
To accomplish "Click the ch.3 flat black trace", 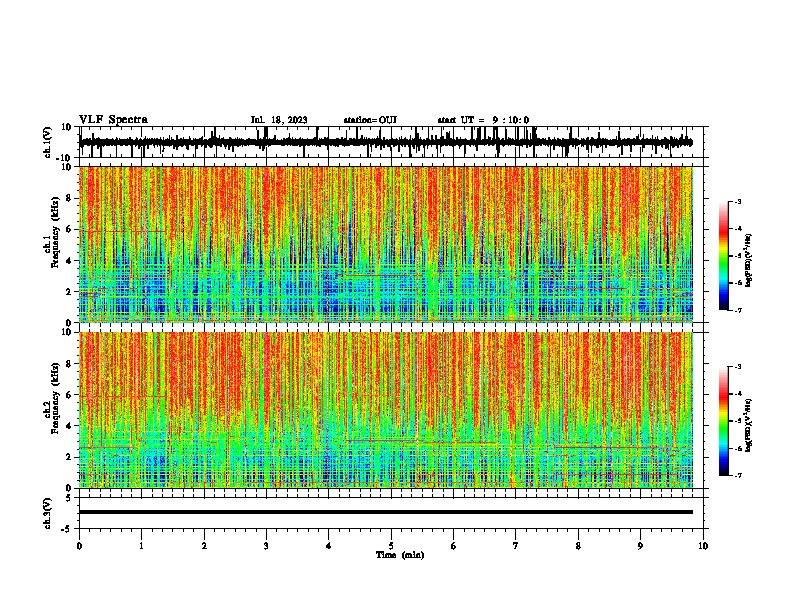I will pos(386,512).
